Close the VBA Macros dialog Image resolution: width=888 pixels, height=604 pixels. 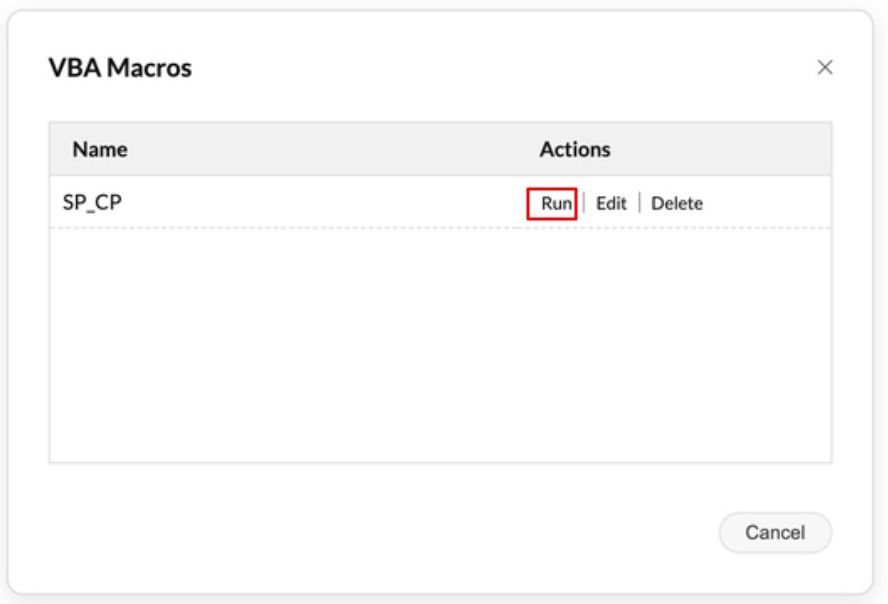pyautogui.click(x=825, y=68)
